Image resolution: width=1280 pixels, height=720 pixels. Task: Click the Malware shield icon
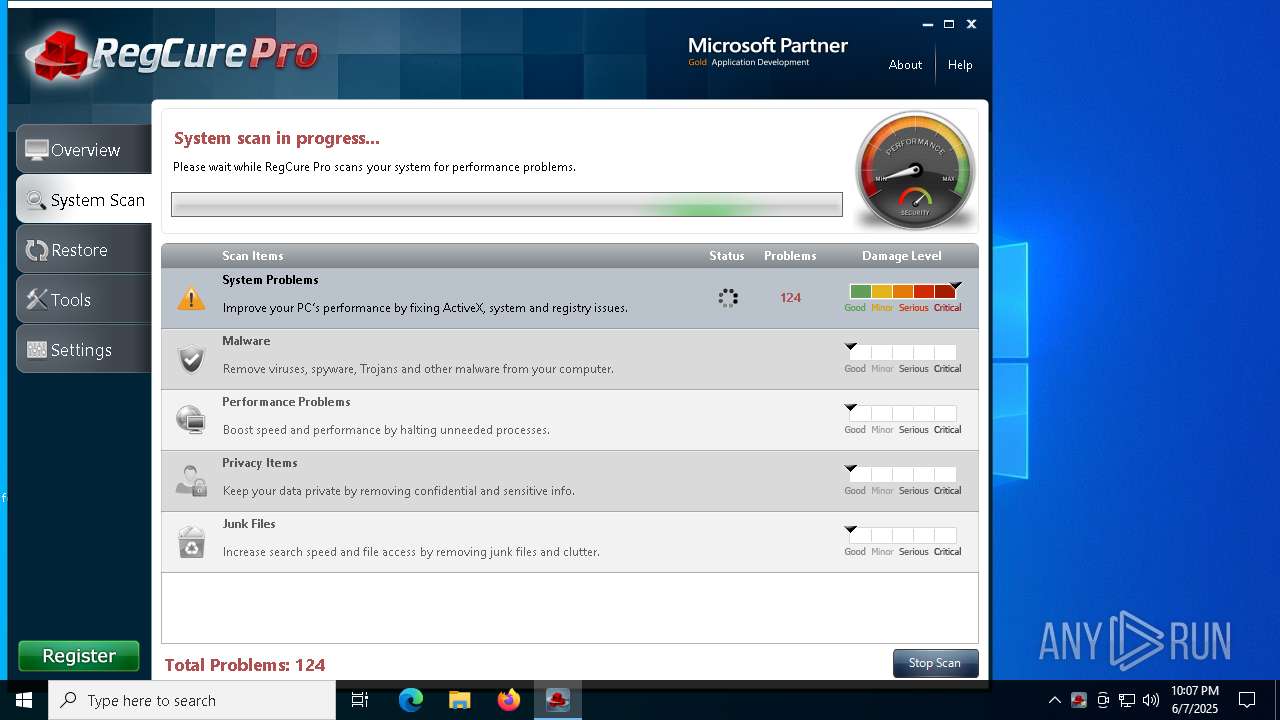click(x=191, y=358)
